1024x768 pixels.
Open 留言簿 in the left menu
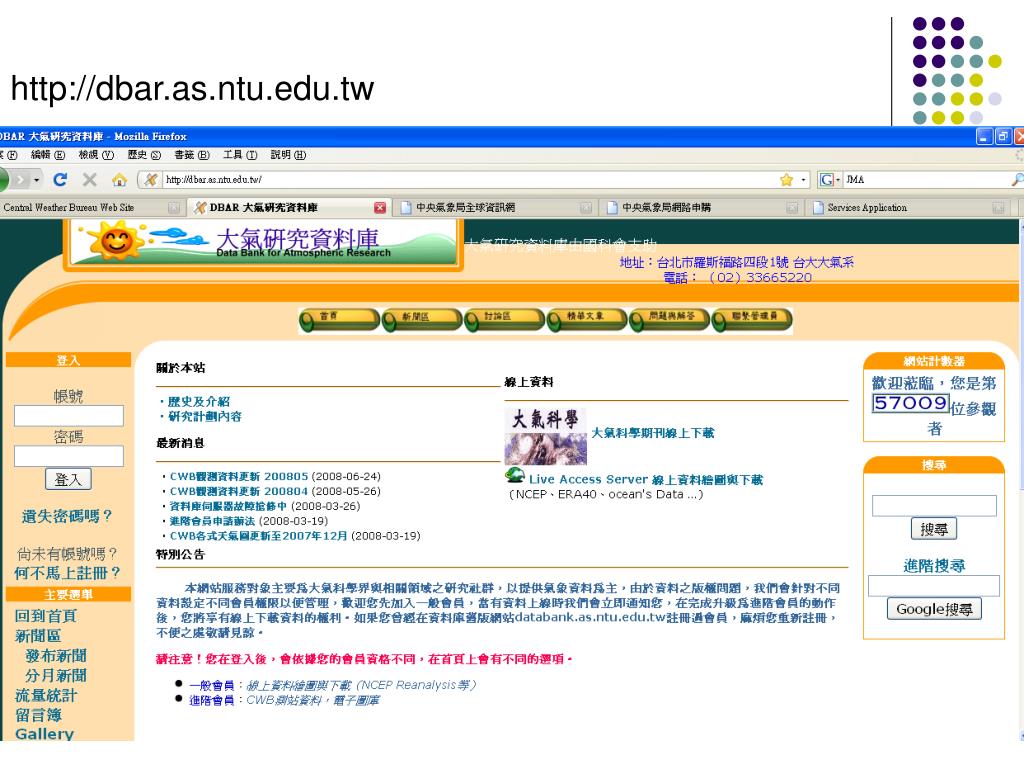tap(38, 715)
